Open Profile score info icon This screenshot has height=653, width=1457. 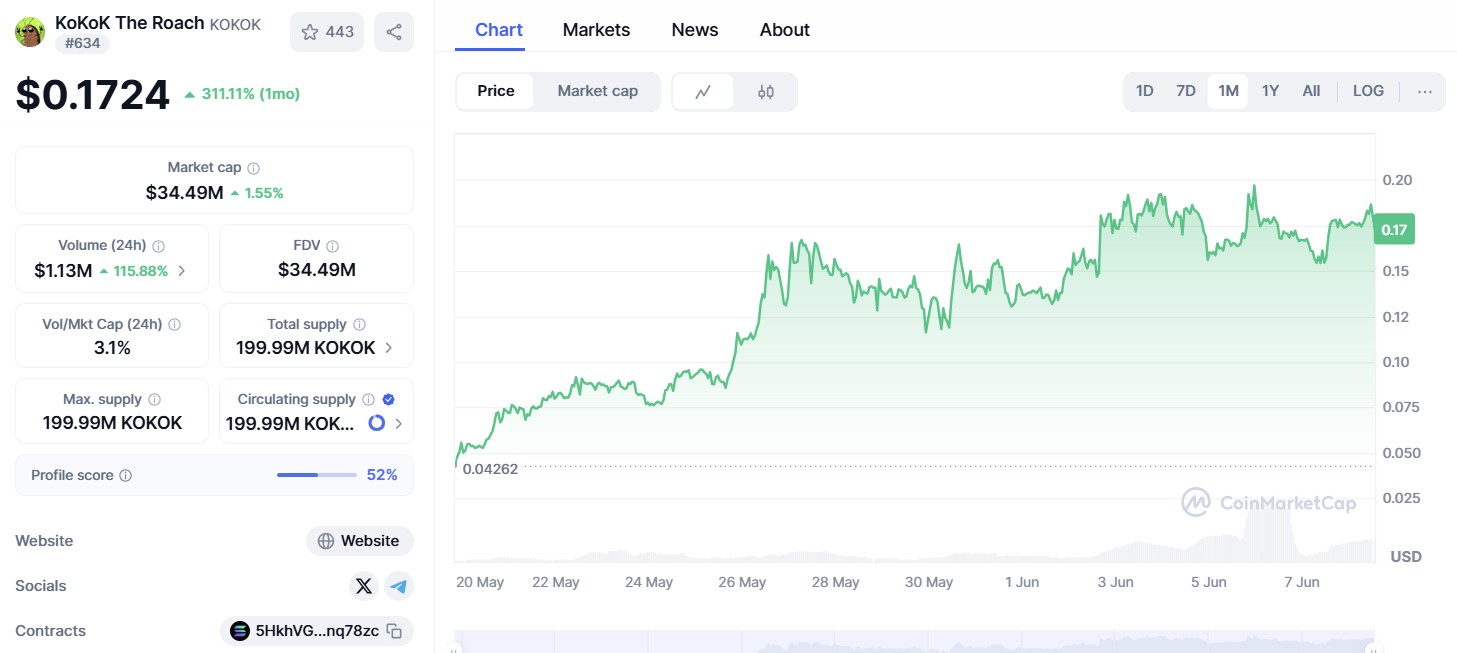coord(126,476)
